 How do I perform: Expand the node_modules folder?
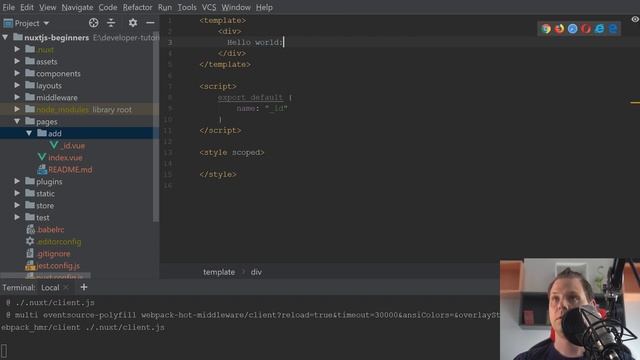coord(17,109)
